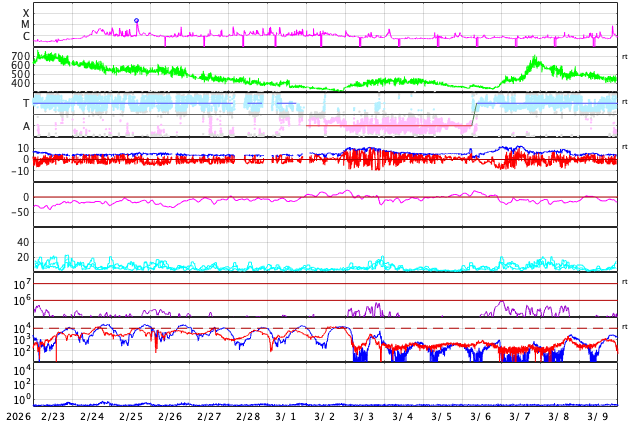Viewport: 634px width, 424px height.
Task: Click the blue circle flare marker
Action: point(137,20)
